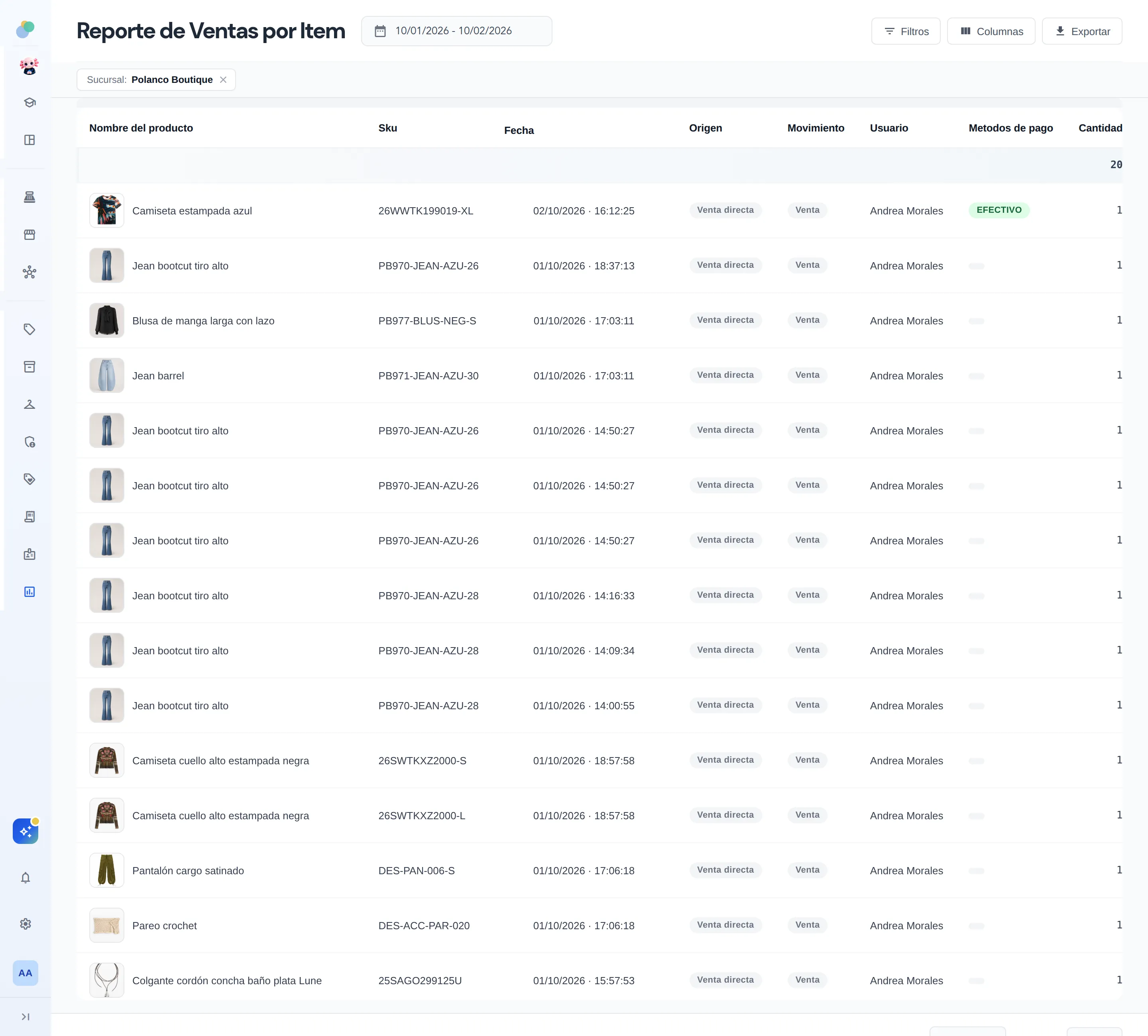Open the dashboard layout icon in sidebar
This screenshot has width=1148, height=1036.
[29, 140]
